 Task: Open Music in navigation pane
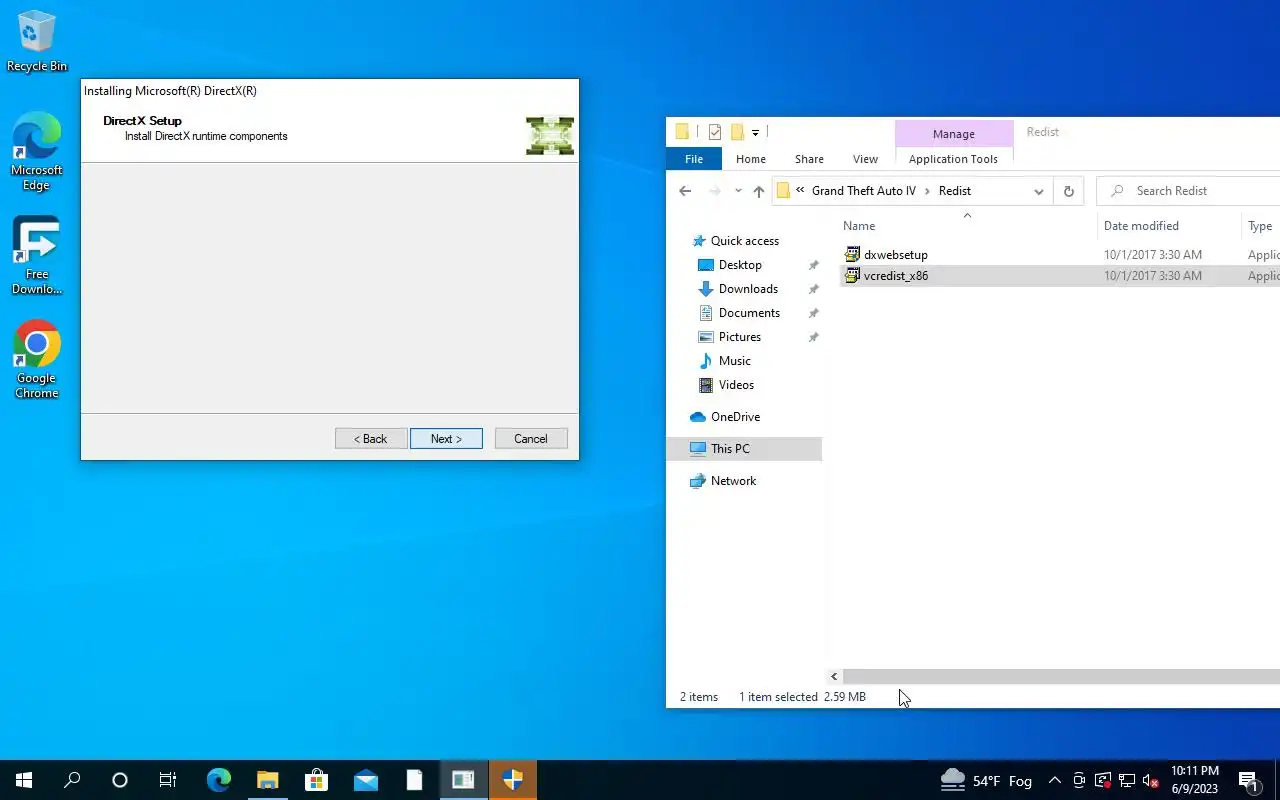pyautogui.click(x=734, y=361)
